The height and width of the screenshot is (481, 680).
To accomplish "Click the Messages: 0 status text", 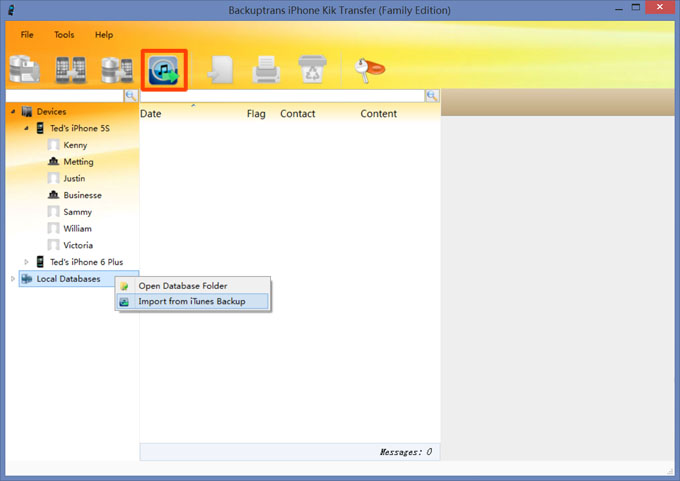I will click(406, 452).
